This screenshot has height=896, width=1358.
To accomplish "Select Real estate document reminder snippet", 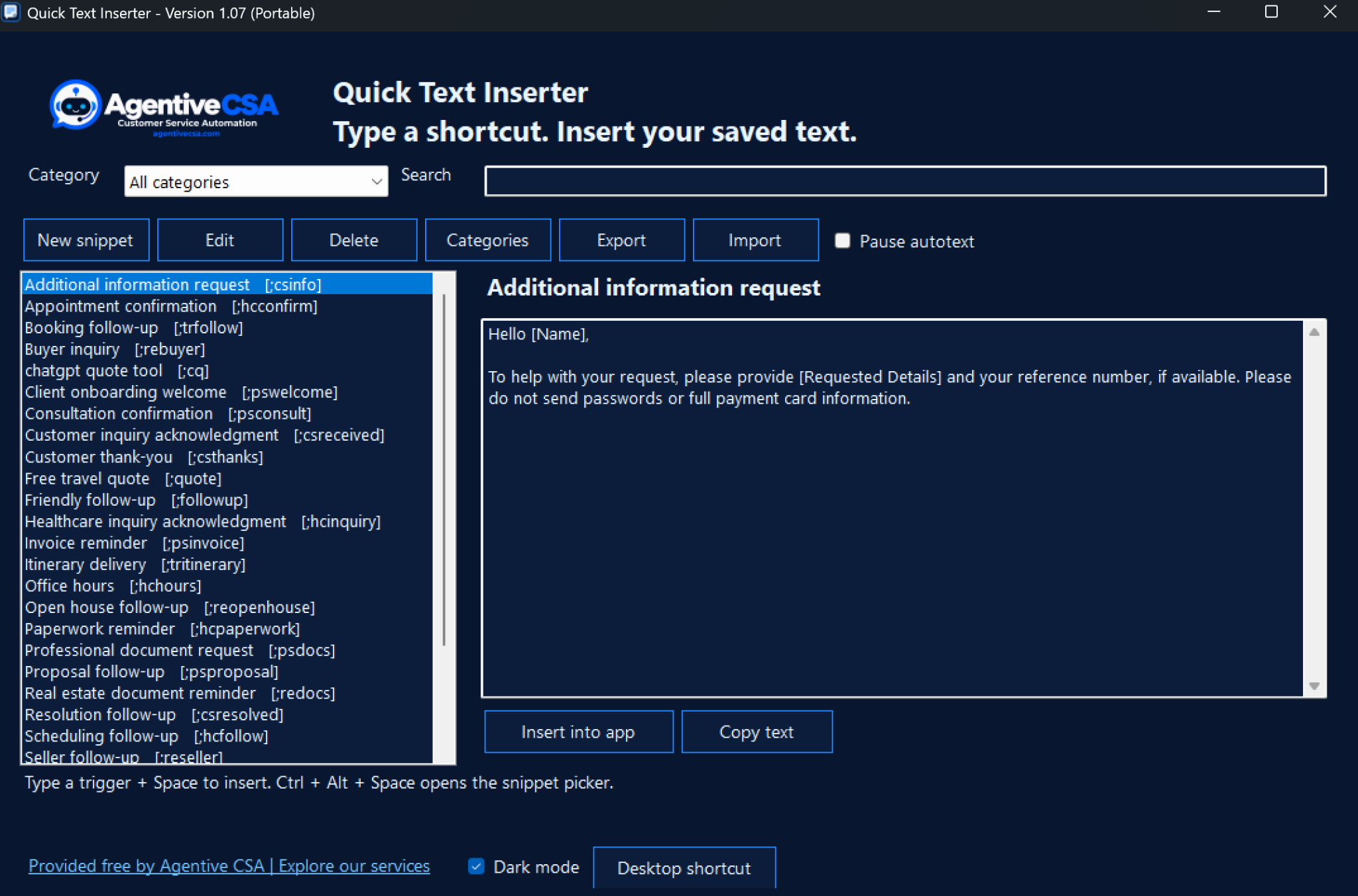I will tap(227, 693).
